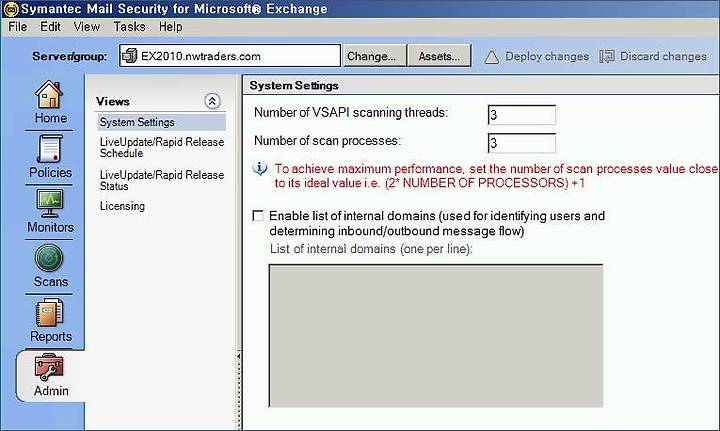Open the Monitors section icon
Image resolution: width=720 pixels, height=431 pixels.
pyautogui.click(x=50, y=203)
